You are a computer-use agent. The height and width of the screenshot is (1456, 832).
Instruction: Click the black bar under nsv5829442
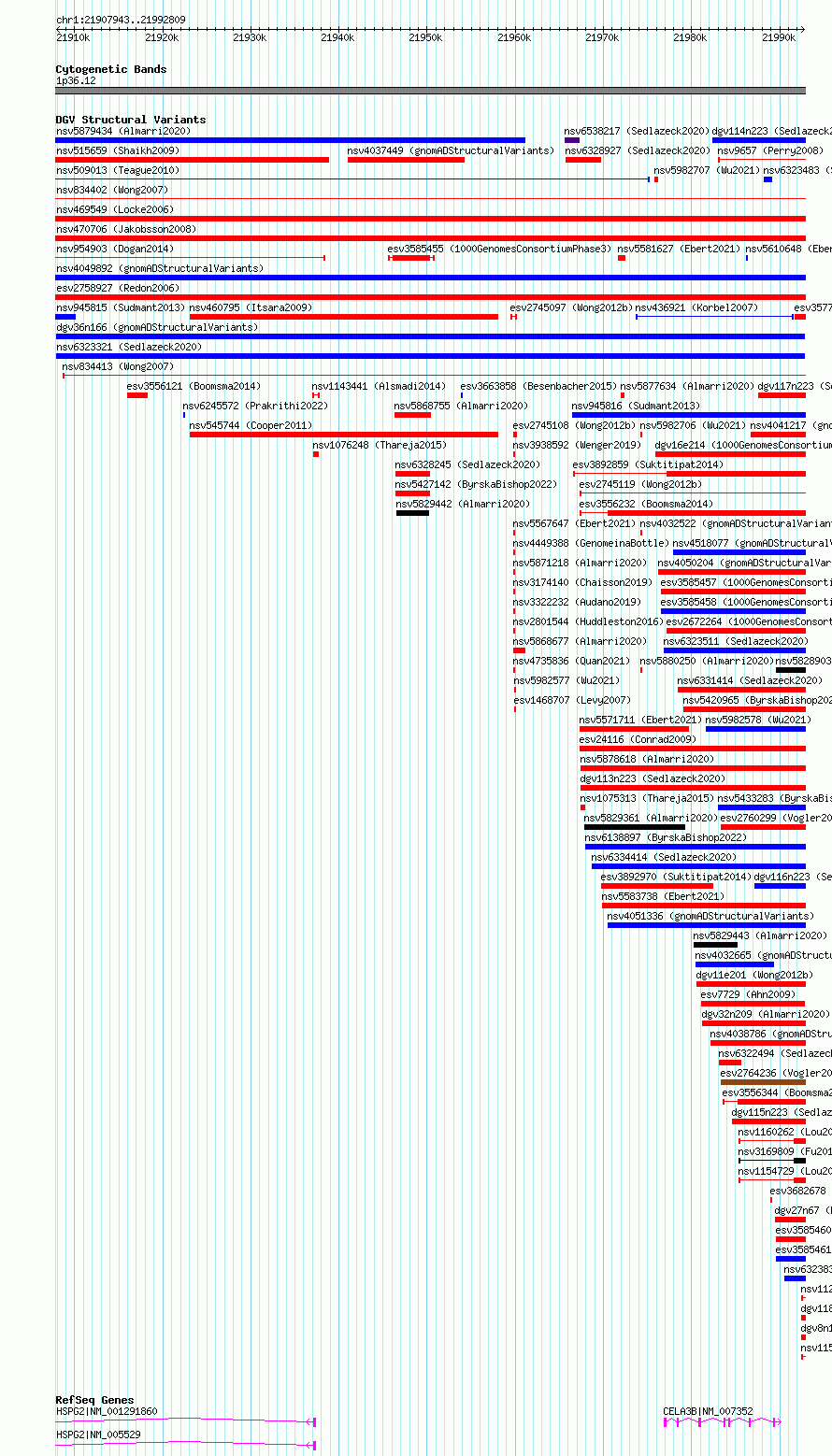[x=412, y=513]
